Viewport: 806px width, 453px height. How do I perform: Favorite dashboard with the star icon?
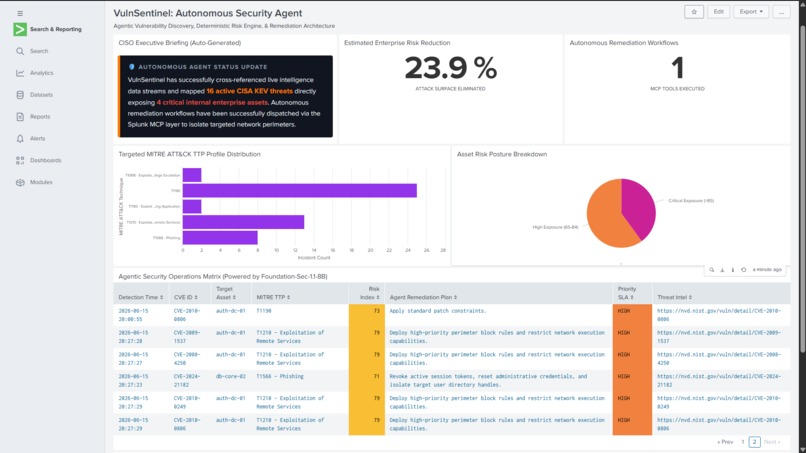click(x=693, y=12)
